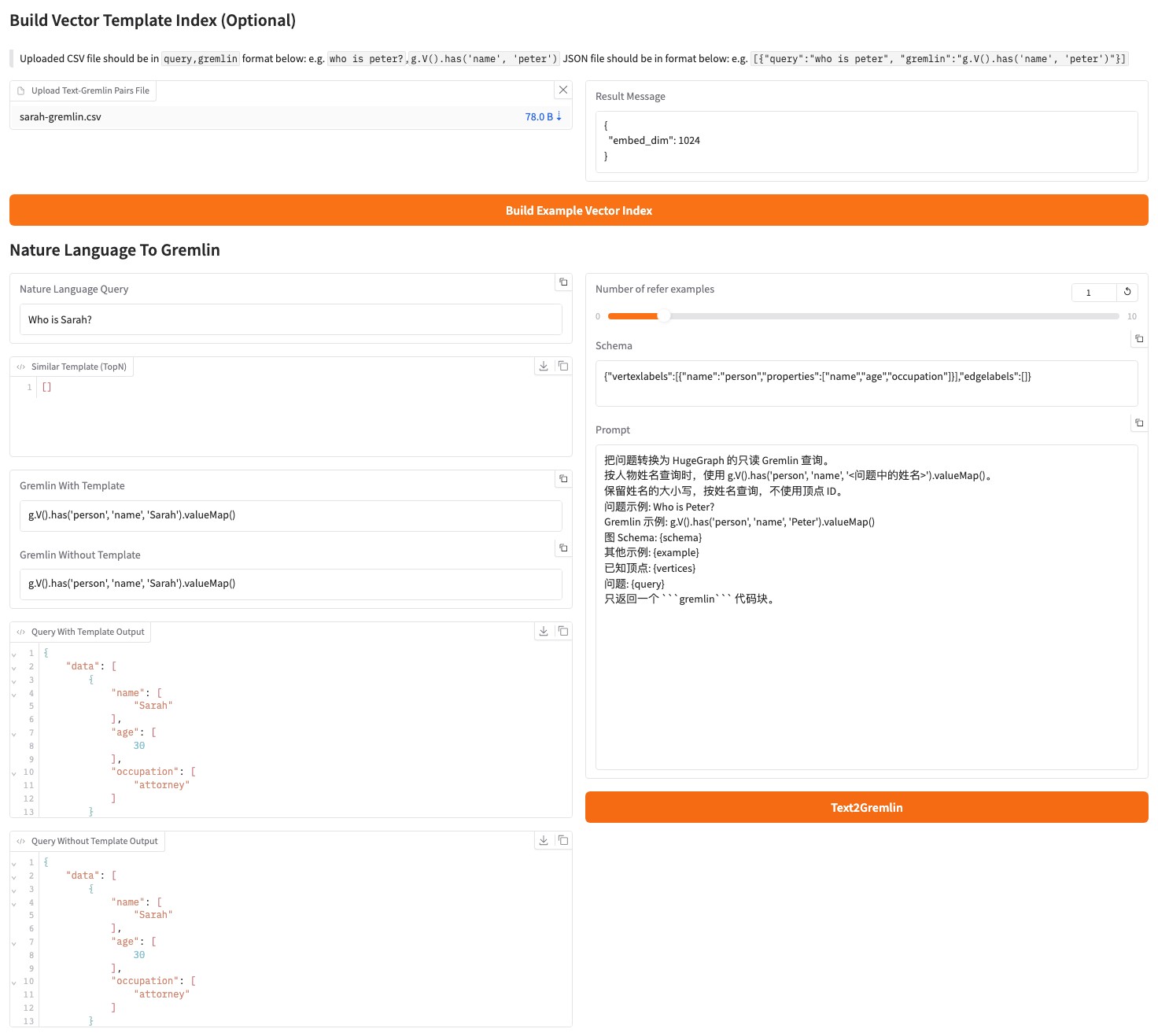The image size is (1158, 1036).
Task: Download sarah-gremlin.csv via the 78.0 B link
Action: tap(544, 116)
